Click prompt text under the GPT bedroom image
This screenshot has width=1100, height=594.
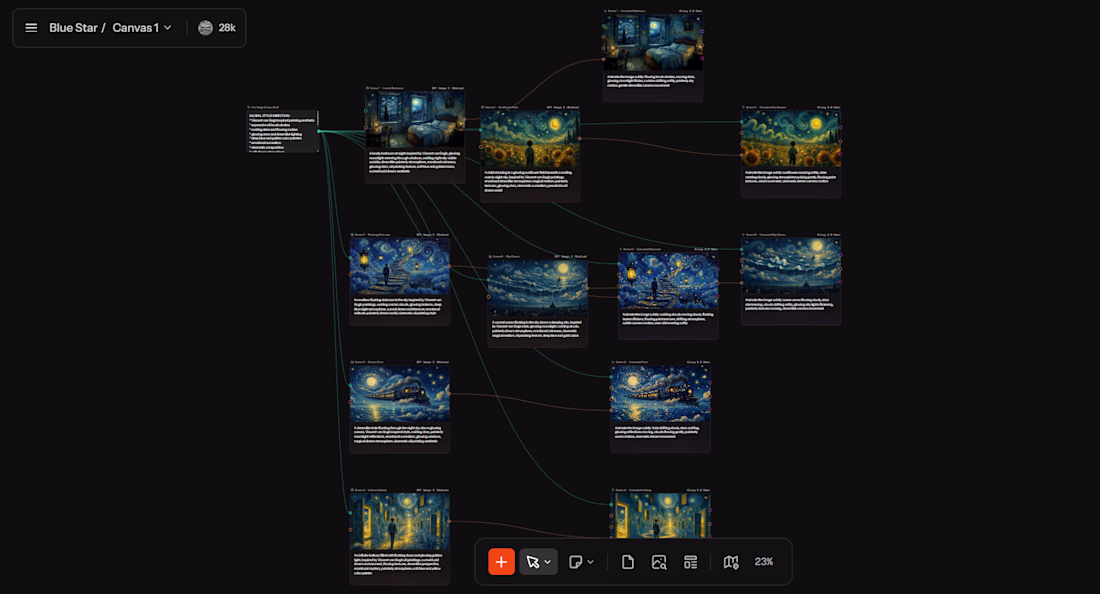coord(415,162)
